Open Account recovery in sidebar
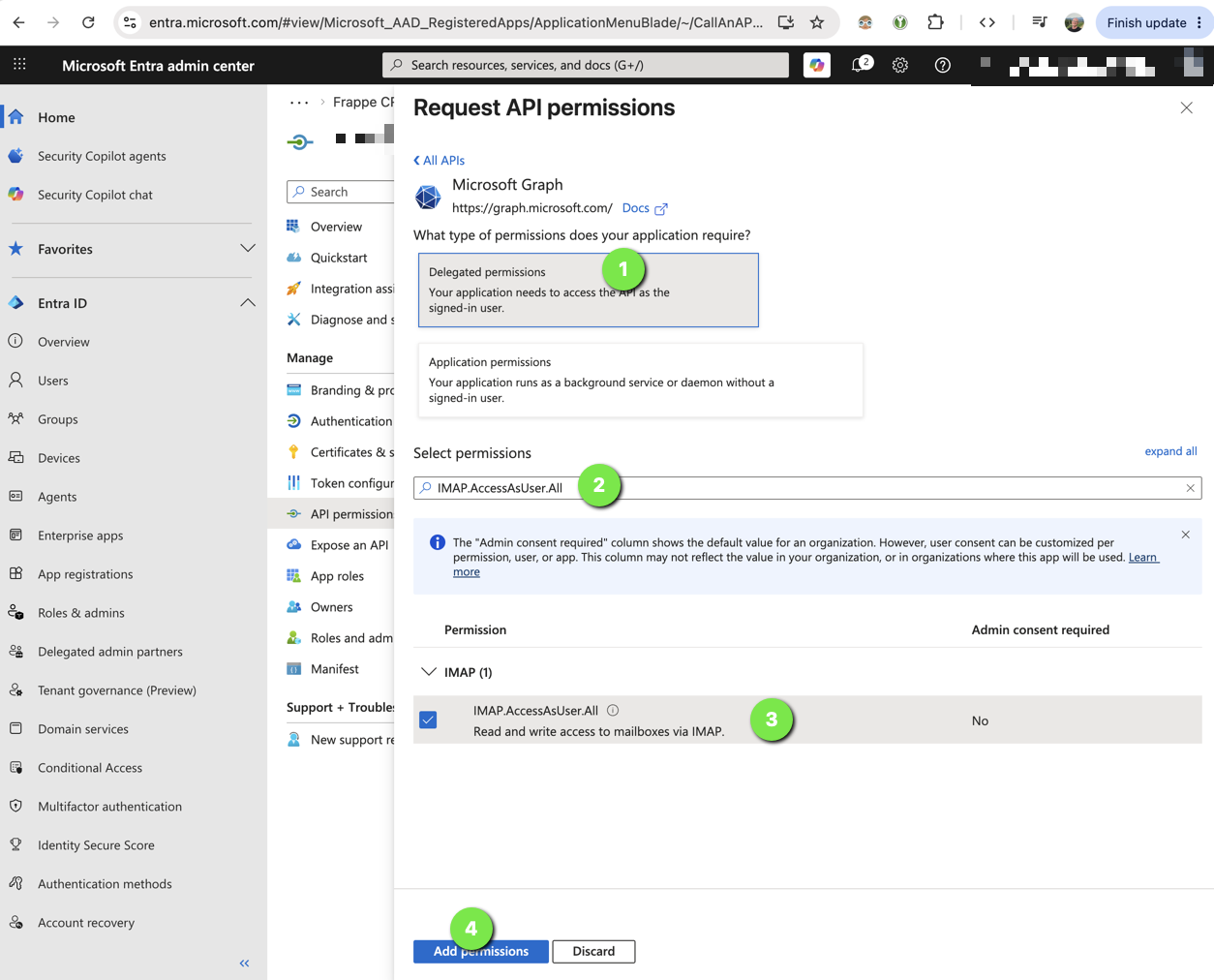The height and width of the screenshot is (980, 1214). [86, 923]
